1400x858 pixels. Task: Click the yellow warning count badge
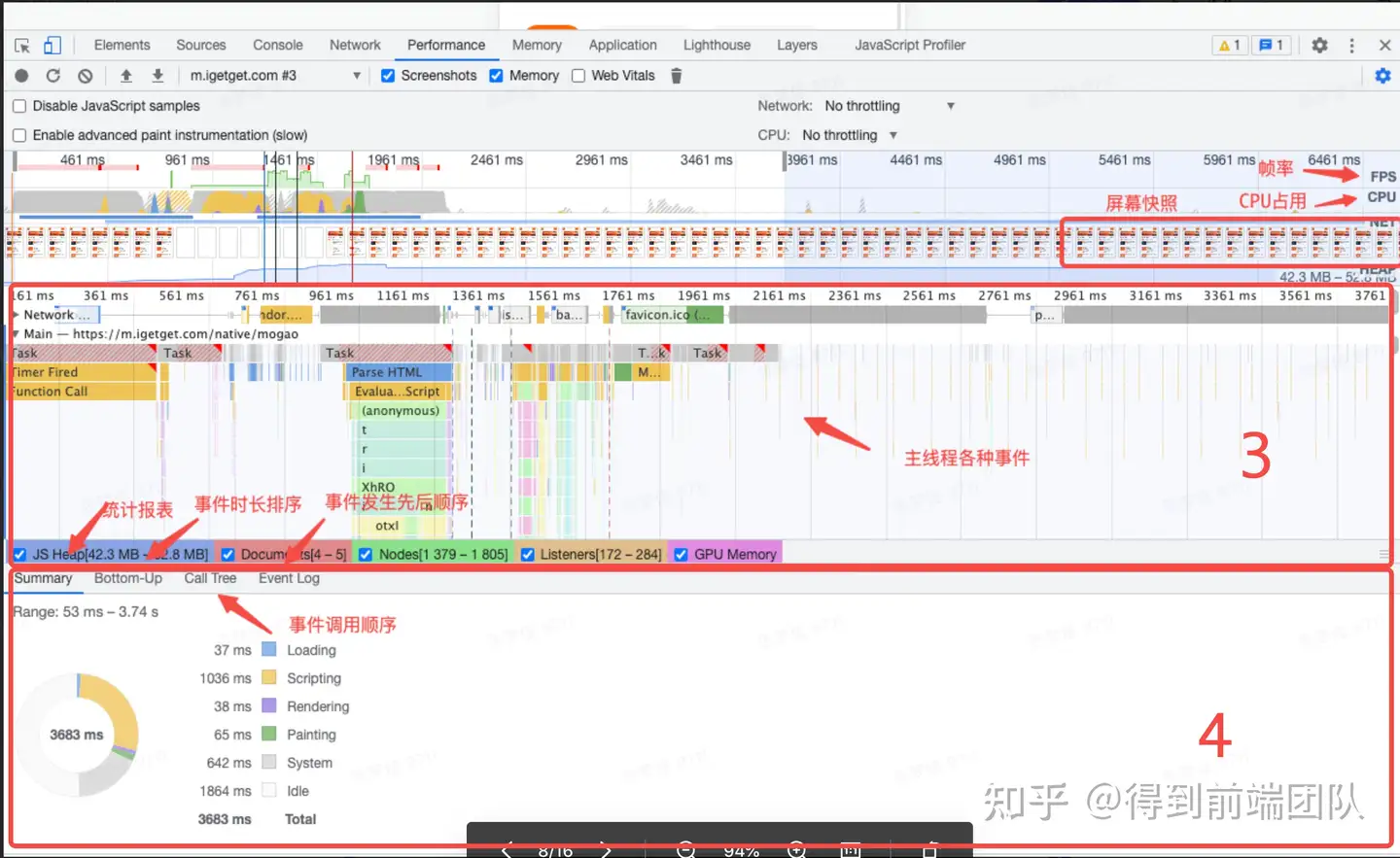click(x=1230, y=45)
